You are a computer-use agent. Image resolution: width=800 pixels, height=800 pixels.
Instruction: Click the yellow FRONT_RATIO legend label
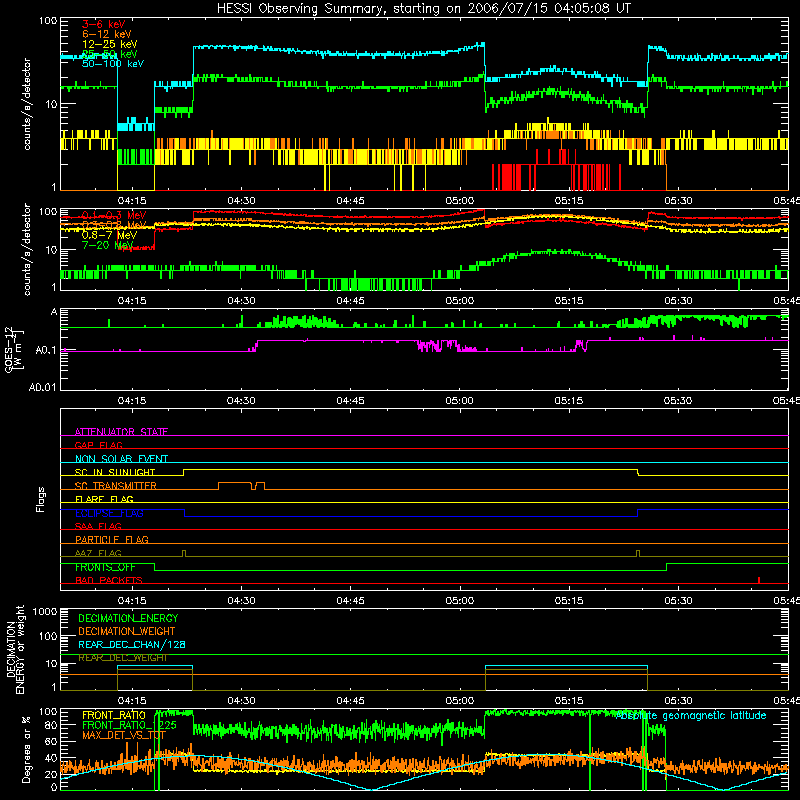114,715
